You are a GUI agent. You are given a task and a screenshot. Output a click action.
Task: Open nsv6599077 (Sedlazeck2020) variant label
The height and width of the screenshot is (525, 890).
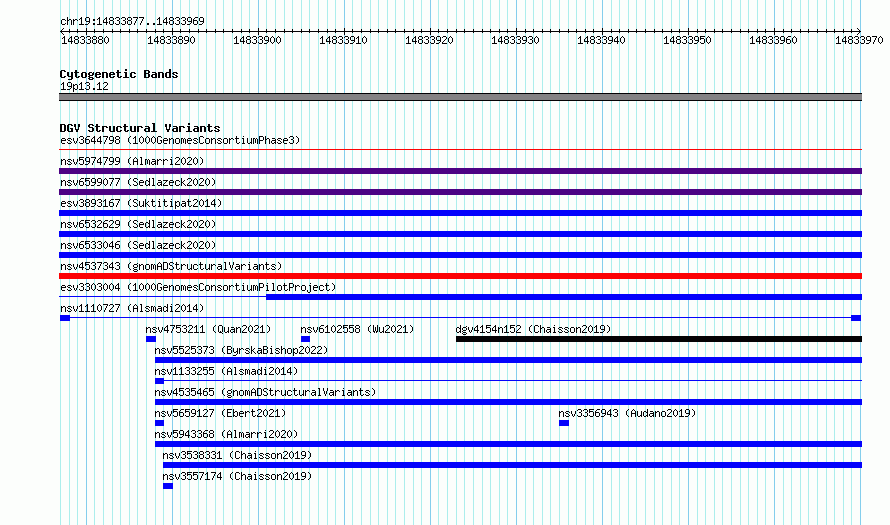pyautogui.click(x=138, y=182)
